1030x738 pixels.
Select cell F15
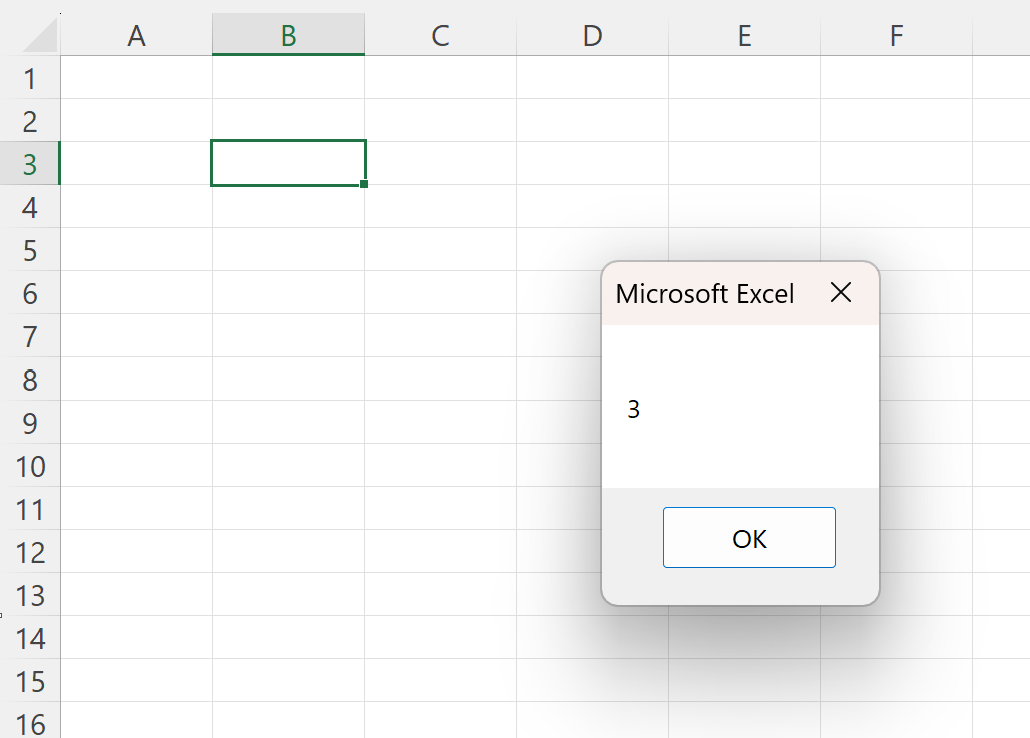[896, 682]
